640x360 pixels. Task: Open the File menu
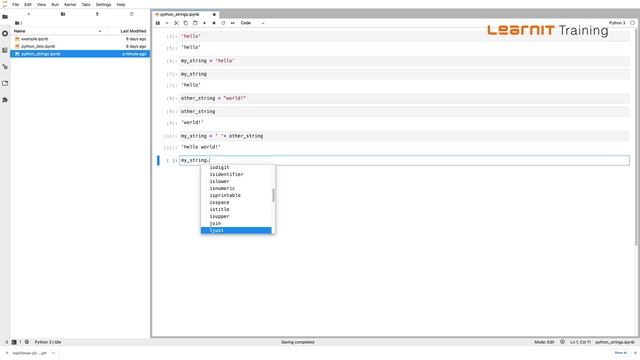[16, 4]
